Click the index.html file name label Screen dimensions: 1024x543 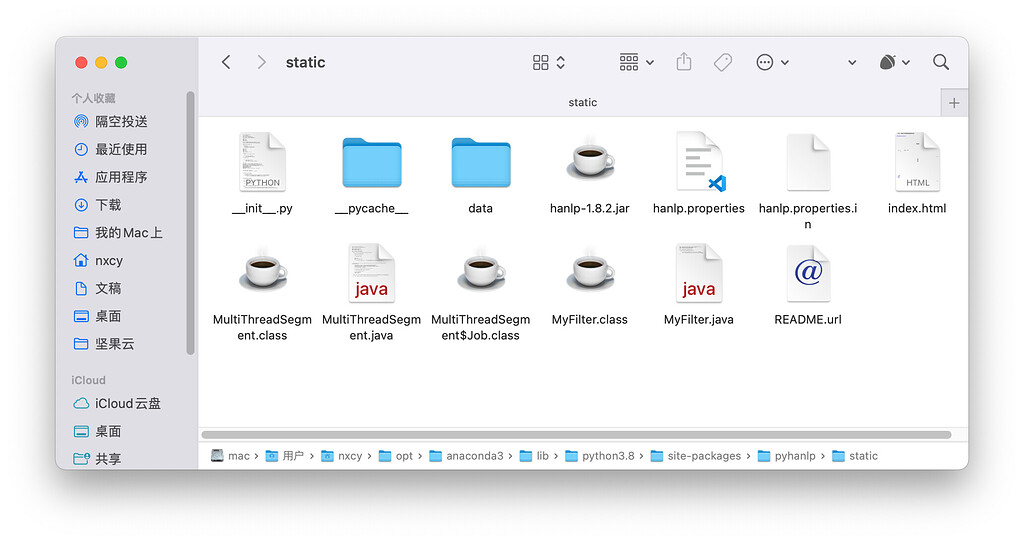(x=917, y=208)
